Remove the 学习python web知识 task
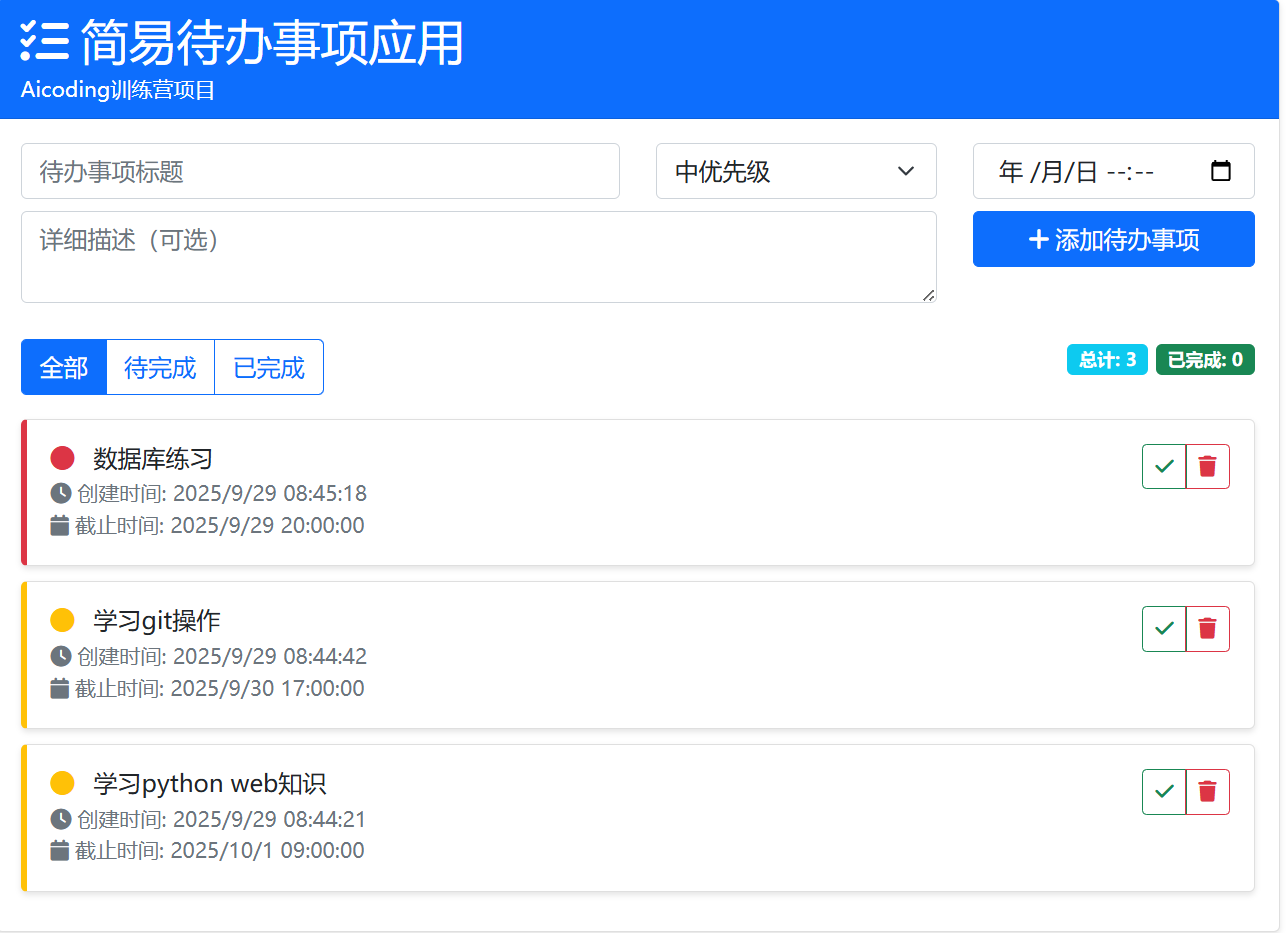The width and height of the screenshot is (1288, 933). [1208, 792]
